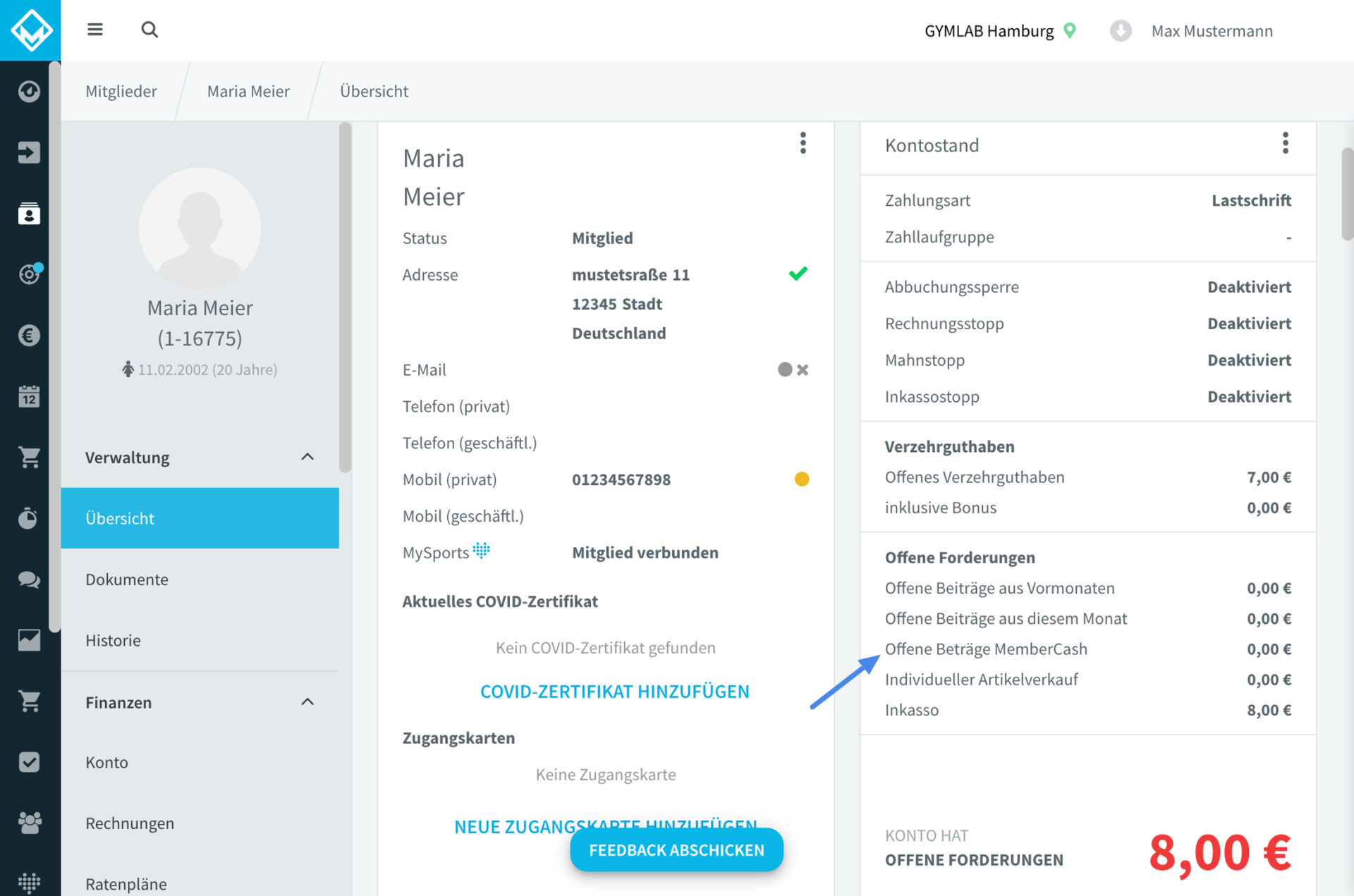1354x896 pixels.
Task: Open Kontostand three-dot options menu
Action: tap(1285, 144)
